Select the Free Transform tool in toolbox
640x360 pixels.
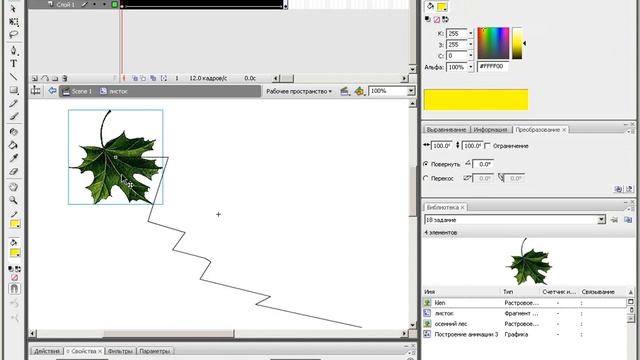tap(13, 22)
